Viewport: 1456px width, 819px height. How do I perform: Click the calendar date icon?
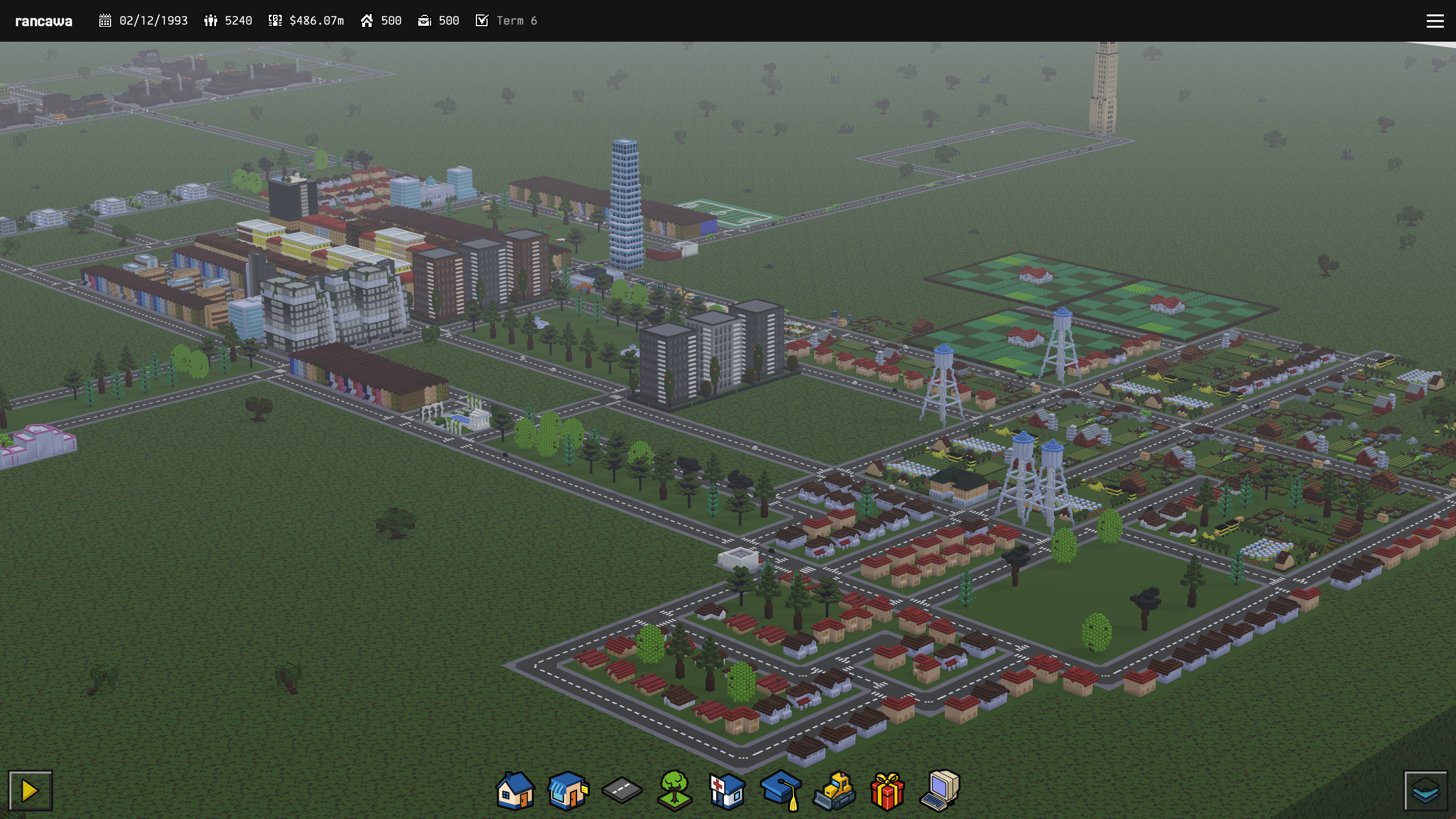pos(105,21)
